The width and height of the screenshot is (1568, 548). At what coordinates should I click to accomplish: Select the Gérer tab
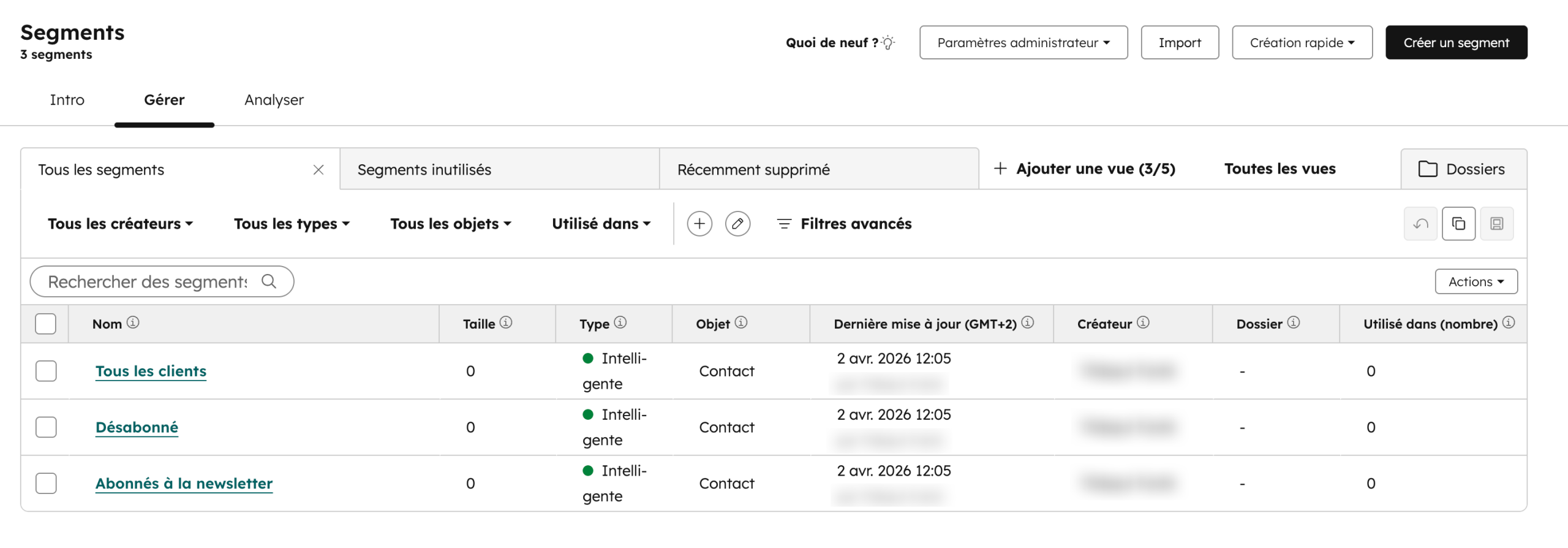pos(164,100)
